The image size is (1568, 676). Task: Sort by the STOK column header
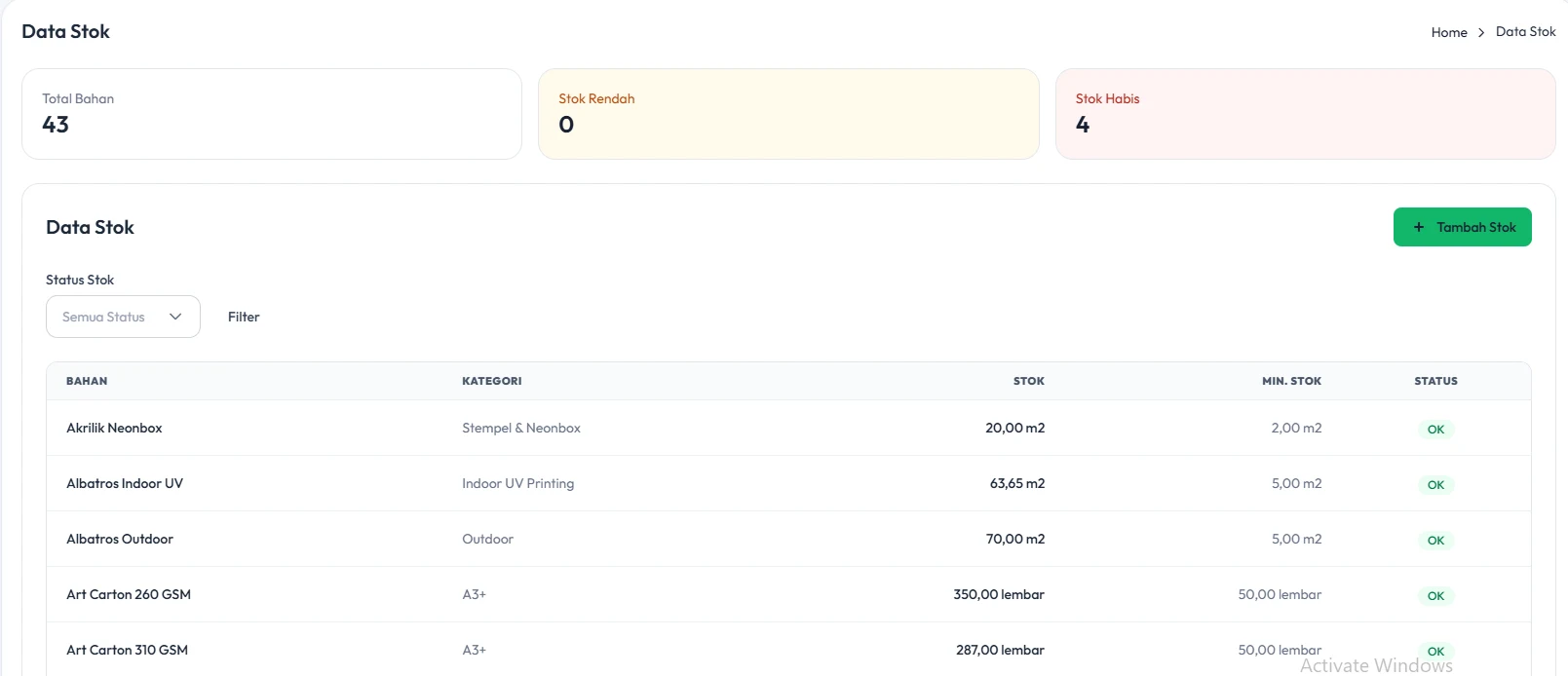point(1028,381)
